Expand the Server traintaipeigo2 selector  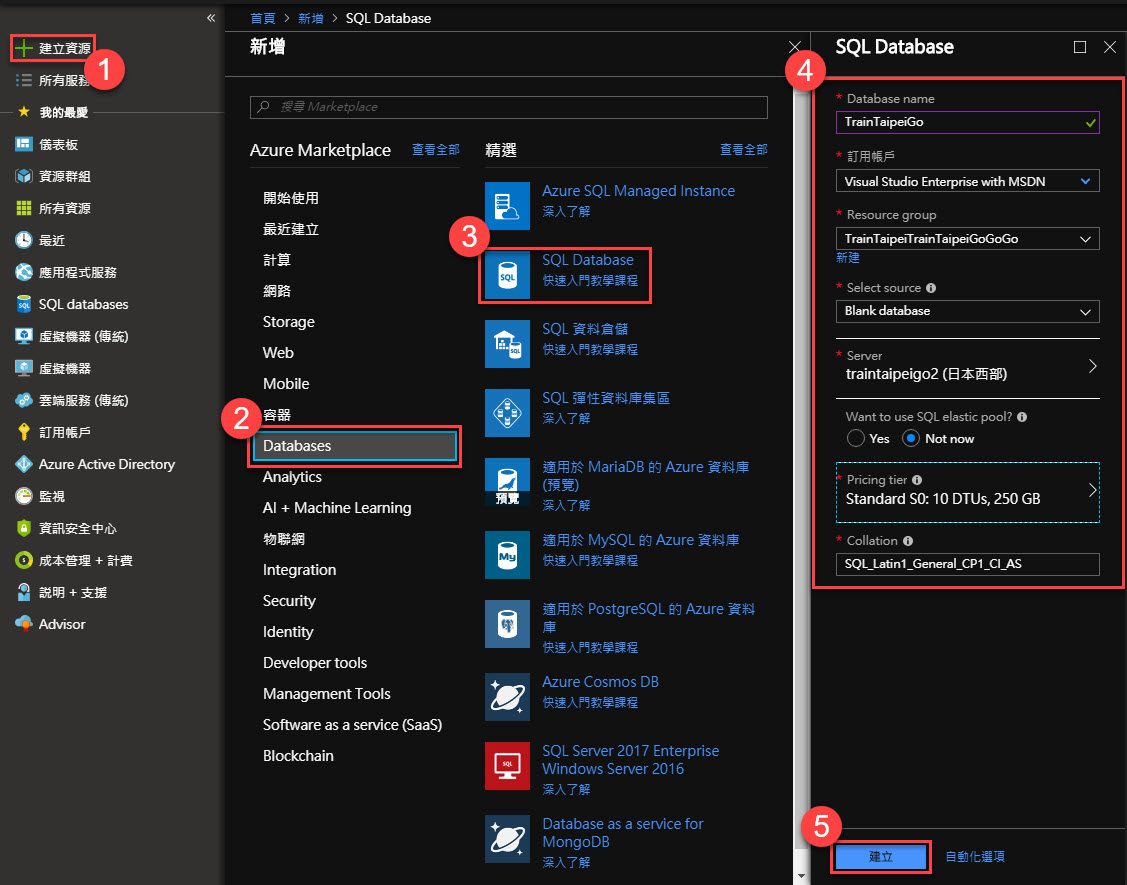point(967,366)
